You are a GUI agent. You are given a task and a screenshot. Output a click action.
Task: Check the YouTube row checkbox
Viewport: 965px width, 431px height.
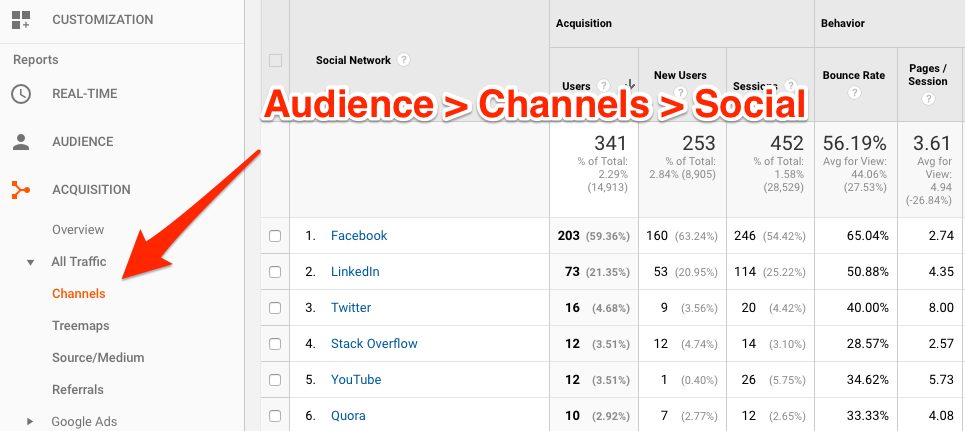275,380
